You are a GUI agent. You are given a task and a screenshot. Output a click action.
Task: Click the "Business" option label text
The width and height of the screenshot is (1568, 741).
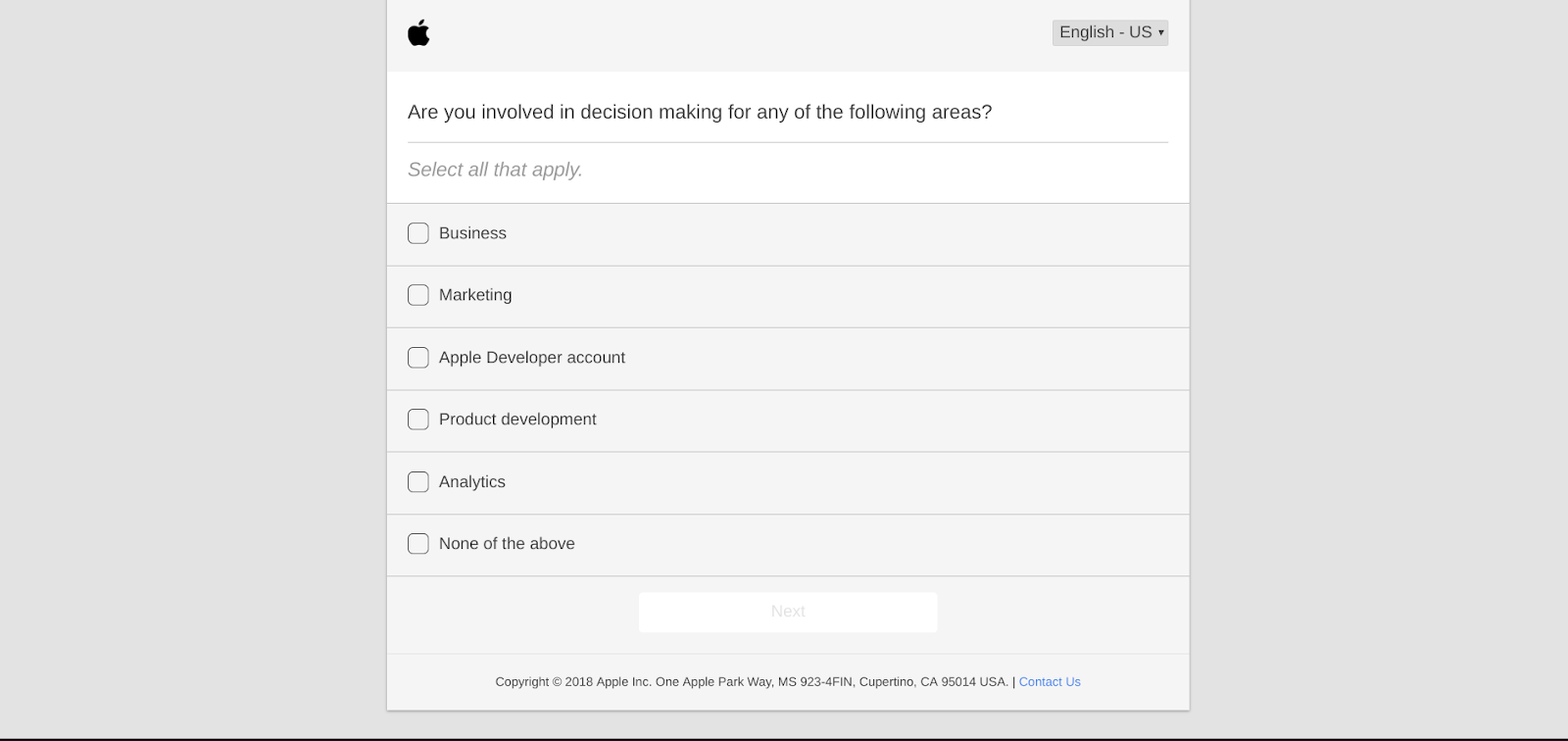pos(472,233)
